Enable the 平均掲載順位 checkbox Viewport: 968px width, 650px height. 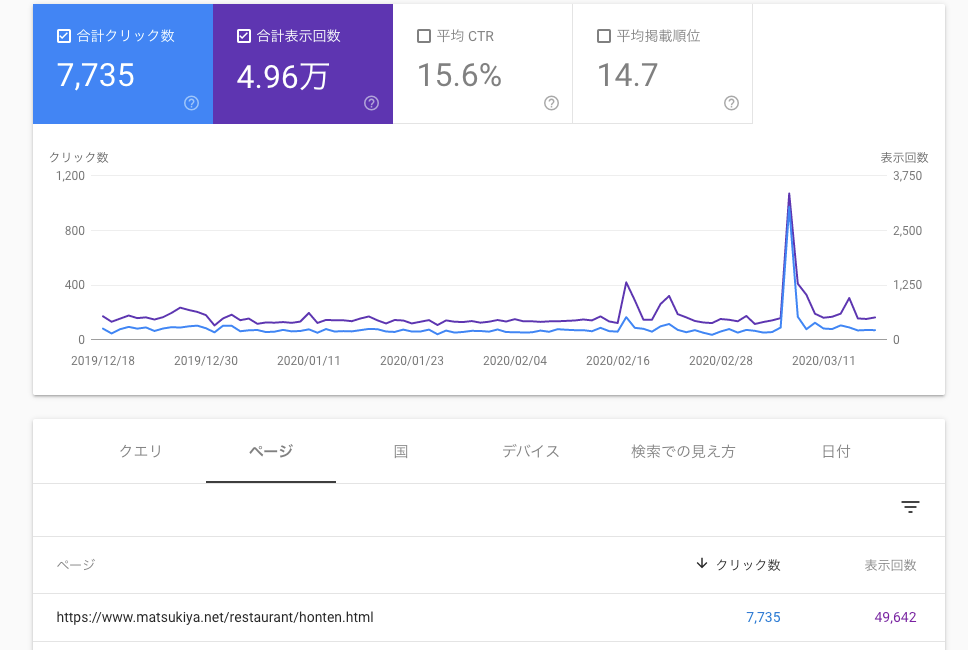click(x=604, y=36)
